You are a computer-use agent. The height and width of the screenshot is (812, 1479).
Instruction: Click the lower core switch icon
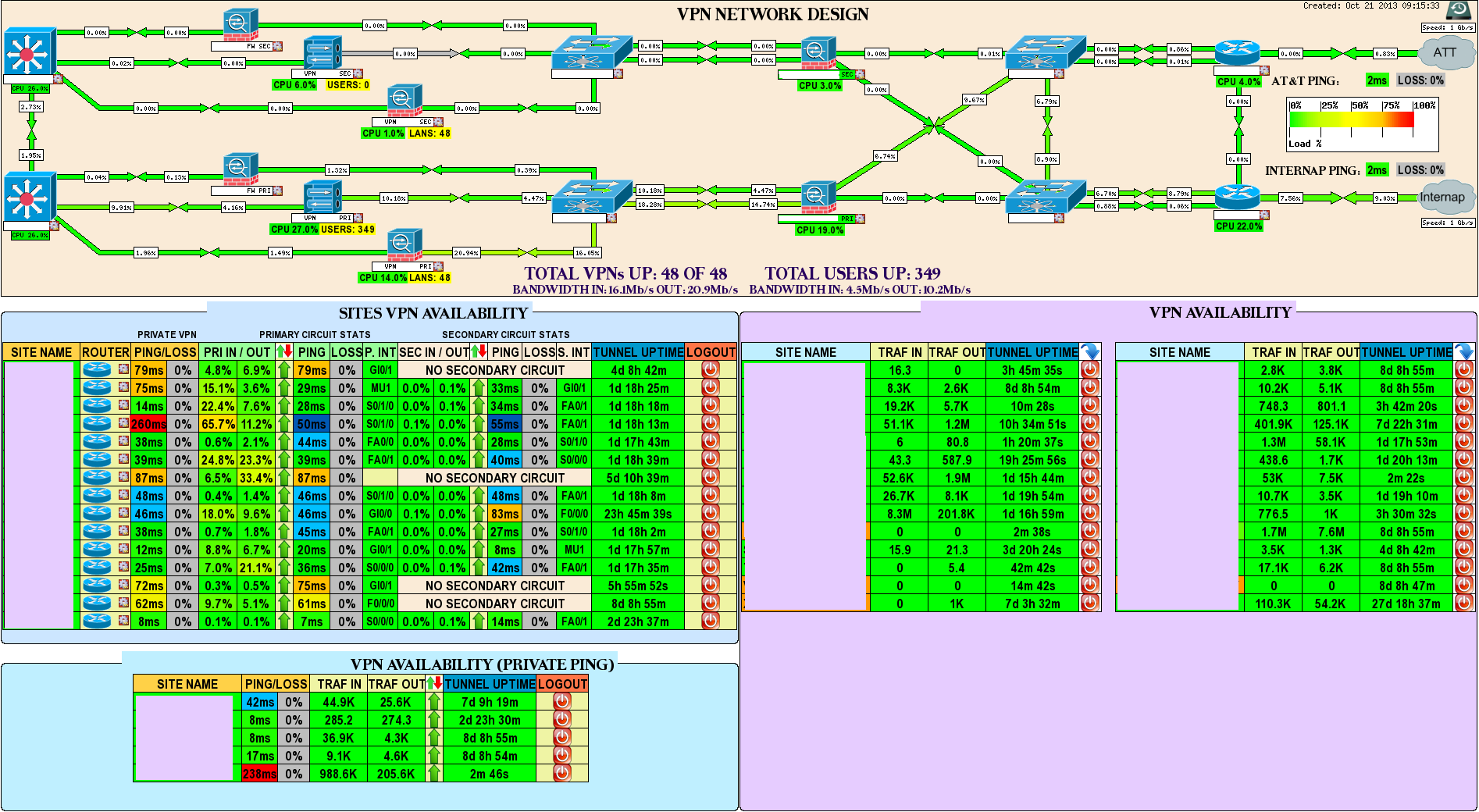(x=30, y=196)
